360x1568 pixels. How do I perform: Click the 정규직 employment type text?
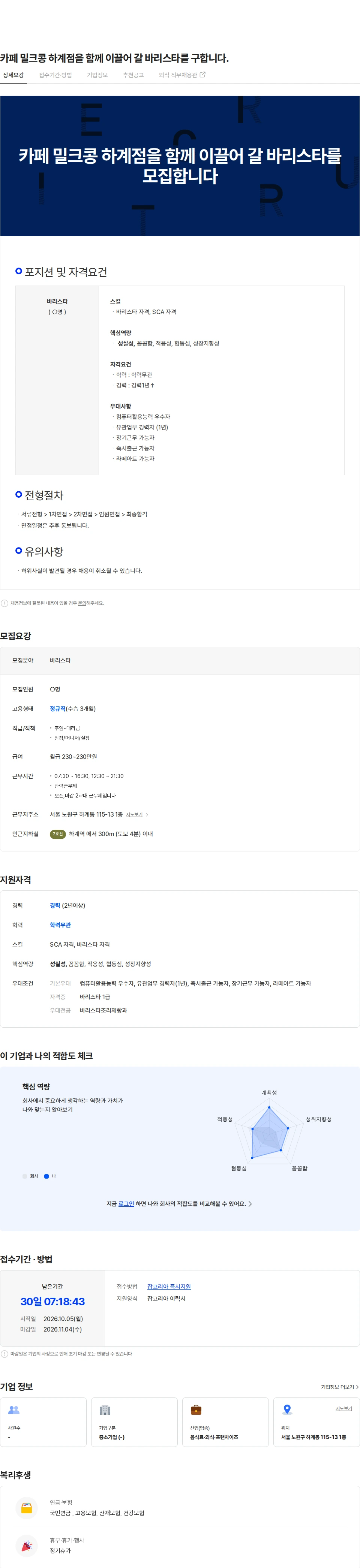(x=58, y=709)
